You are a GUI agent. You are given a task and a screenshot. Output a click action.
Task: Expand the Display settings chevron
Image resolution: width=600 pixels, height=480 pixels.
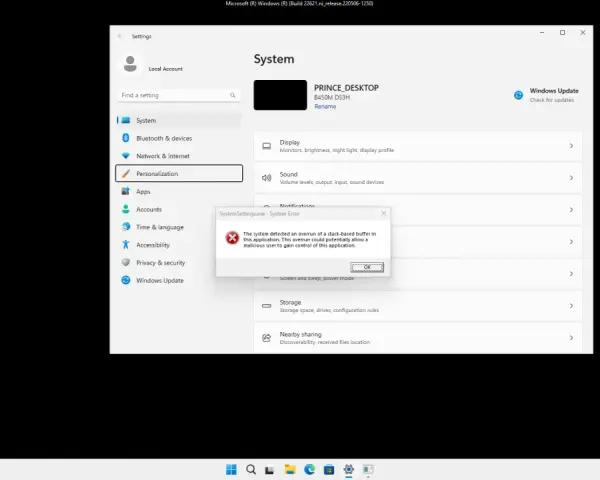[x=571, y=146]
